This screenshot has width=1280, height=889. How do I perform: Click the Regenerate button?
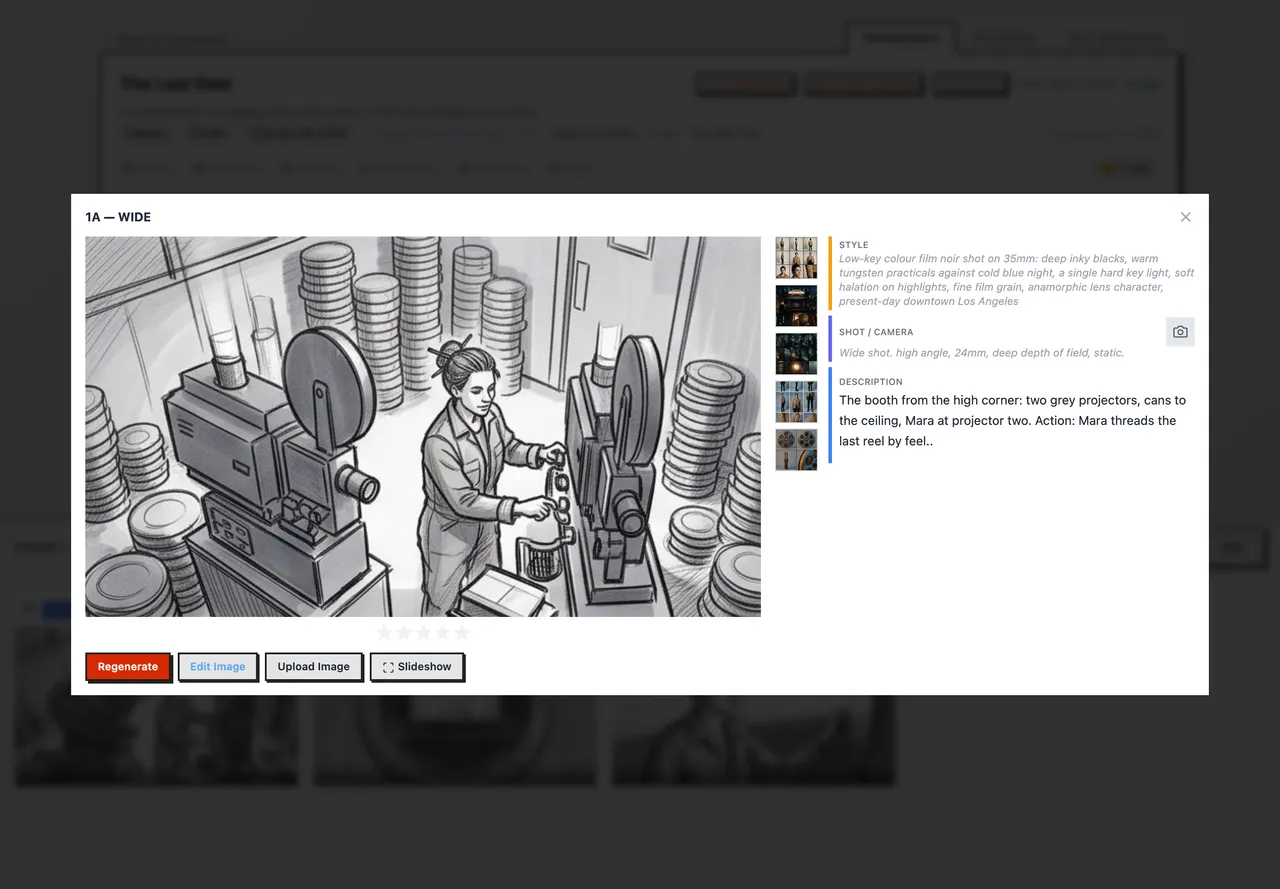[128, 667]
